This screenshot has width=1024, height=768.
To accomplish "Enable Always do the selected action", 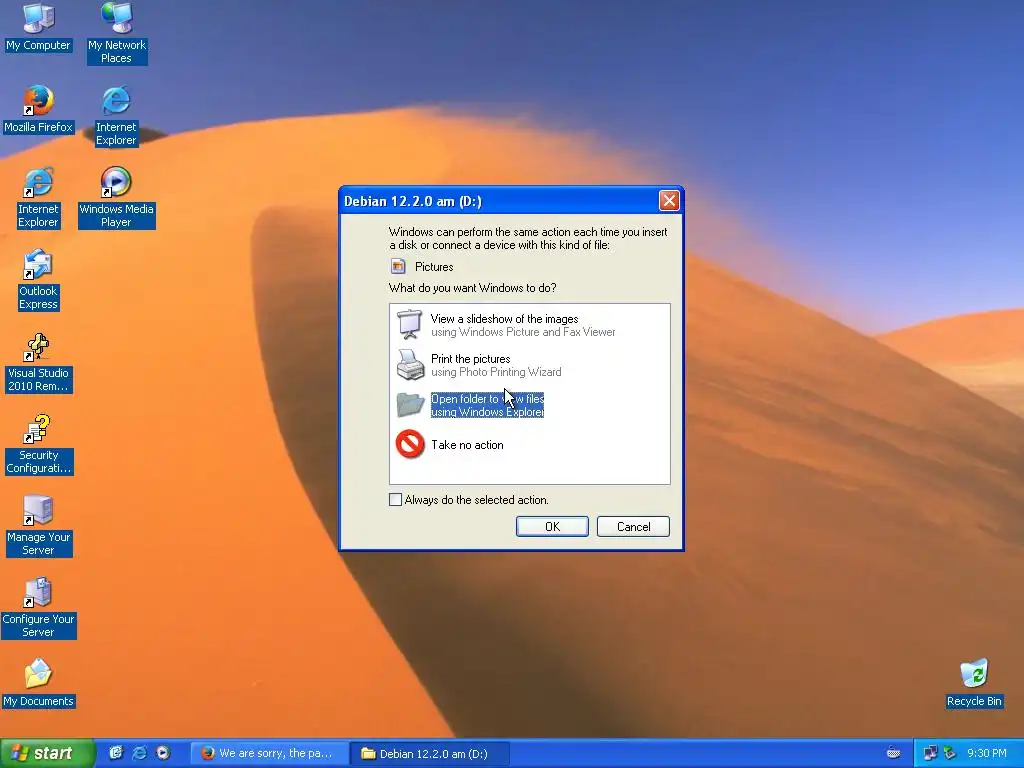I will coord(395,500).
